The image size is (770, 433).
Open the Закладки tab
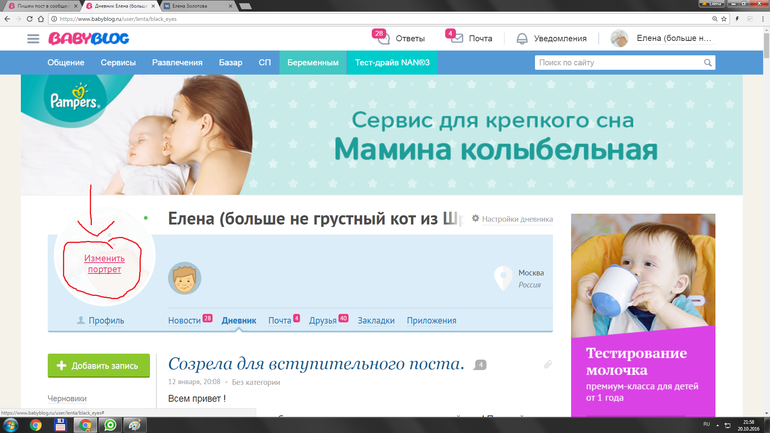point(375,320)
